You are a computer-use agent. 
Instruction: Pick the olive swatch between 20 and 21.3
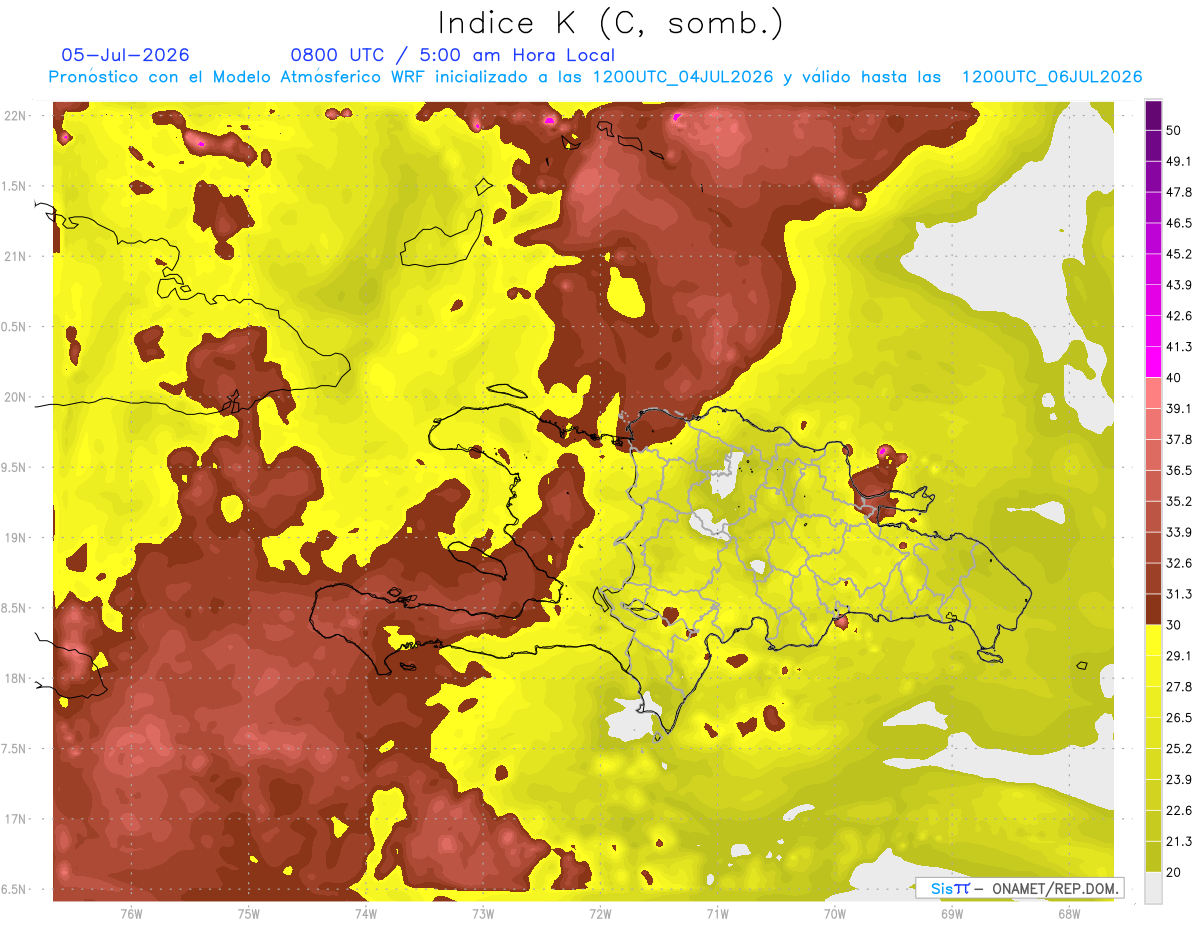[1153, 857]
